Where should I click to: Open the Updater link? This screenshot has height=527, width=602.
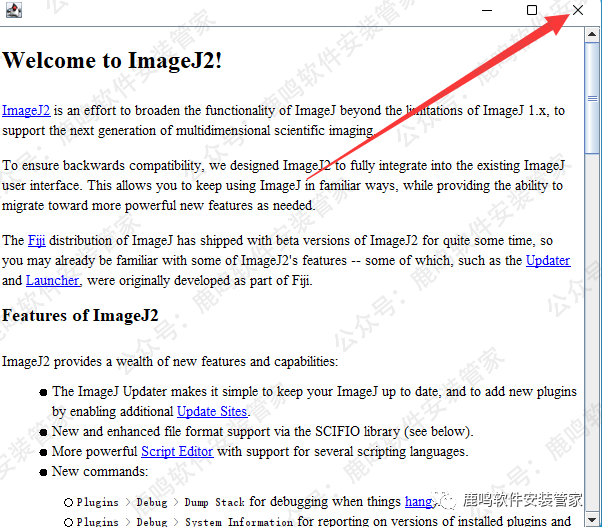pos(548,261)
